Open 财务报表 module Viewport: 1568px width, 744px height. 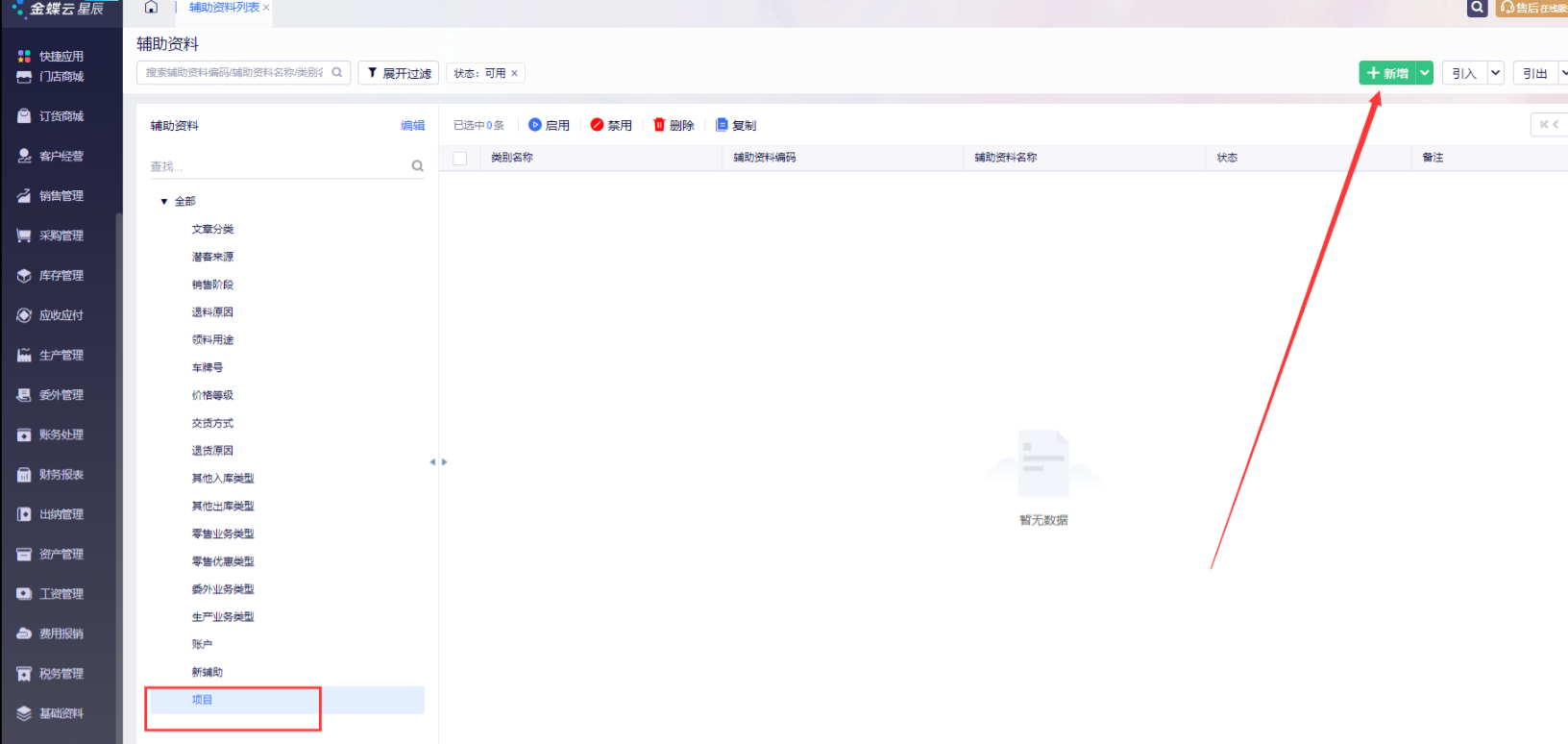click(x=50, y=475)
